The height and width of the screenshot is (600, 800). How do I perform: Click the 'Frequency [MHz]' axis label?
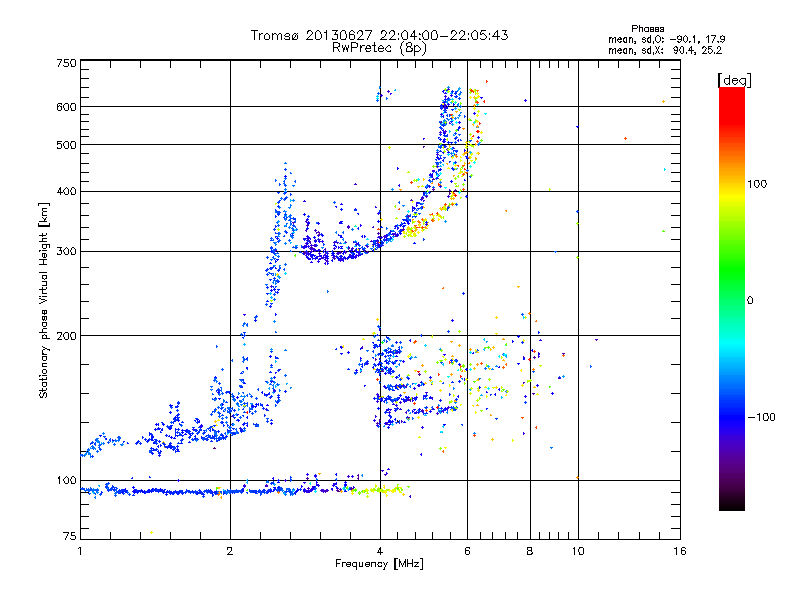(x=379, y=564)
